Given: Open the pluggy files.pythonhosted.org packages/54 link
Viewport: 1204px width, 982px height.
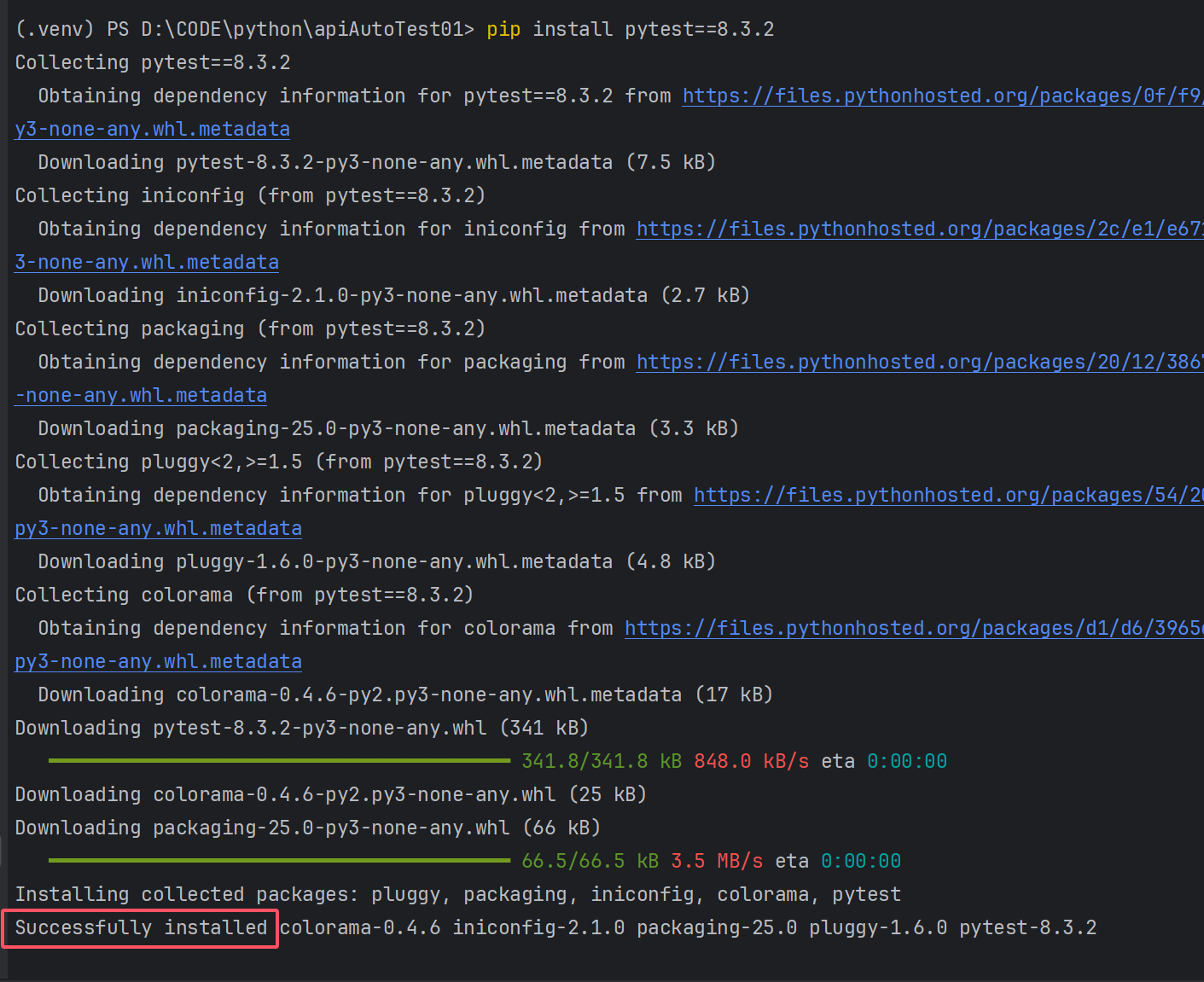Looking at the screenshot, I should pos(949,495).
